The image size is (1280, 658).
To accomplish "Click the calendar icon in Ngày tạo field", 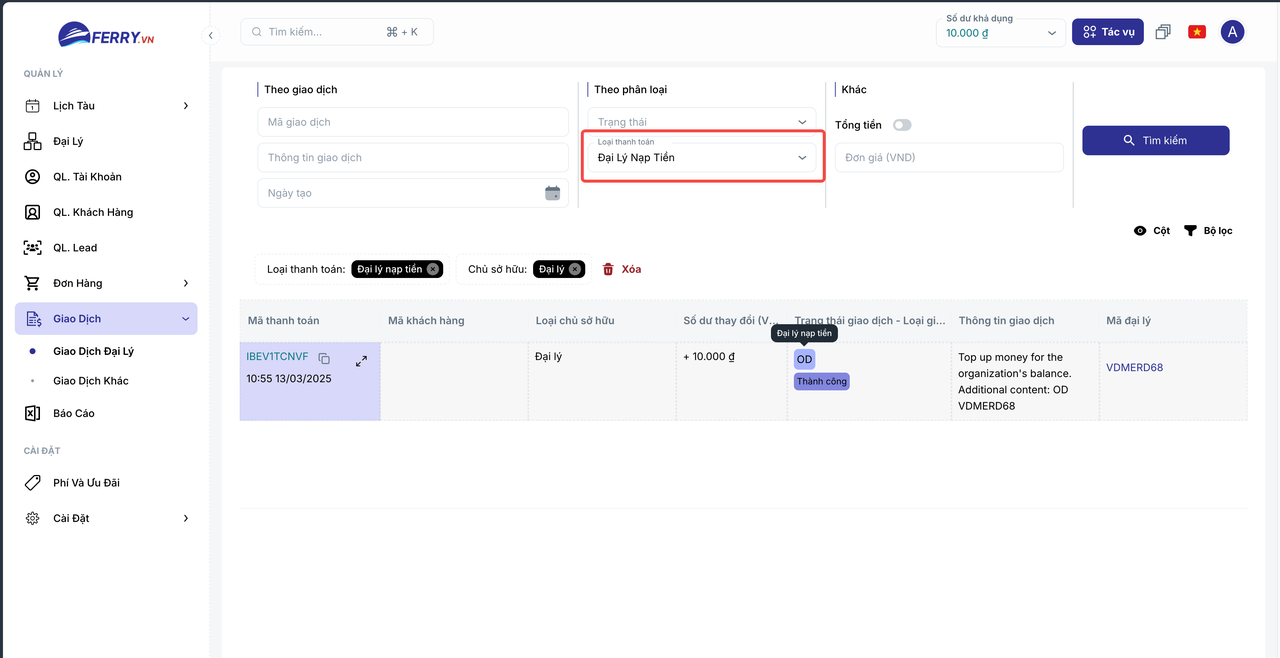I will [552, 193].
